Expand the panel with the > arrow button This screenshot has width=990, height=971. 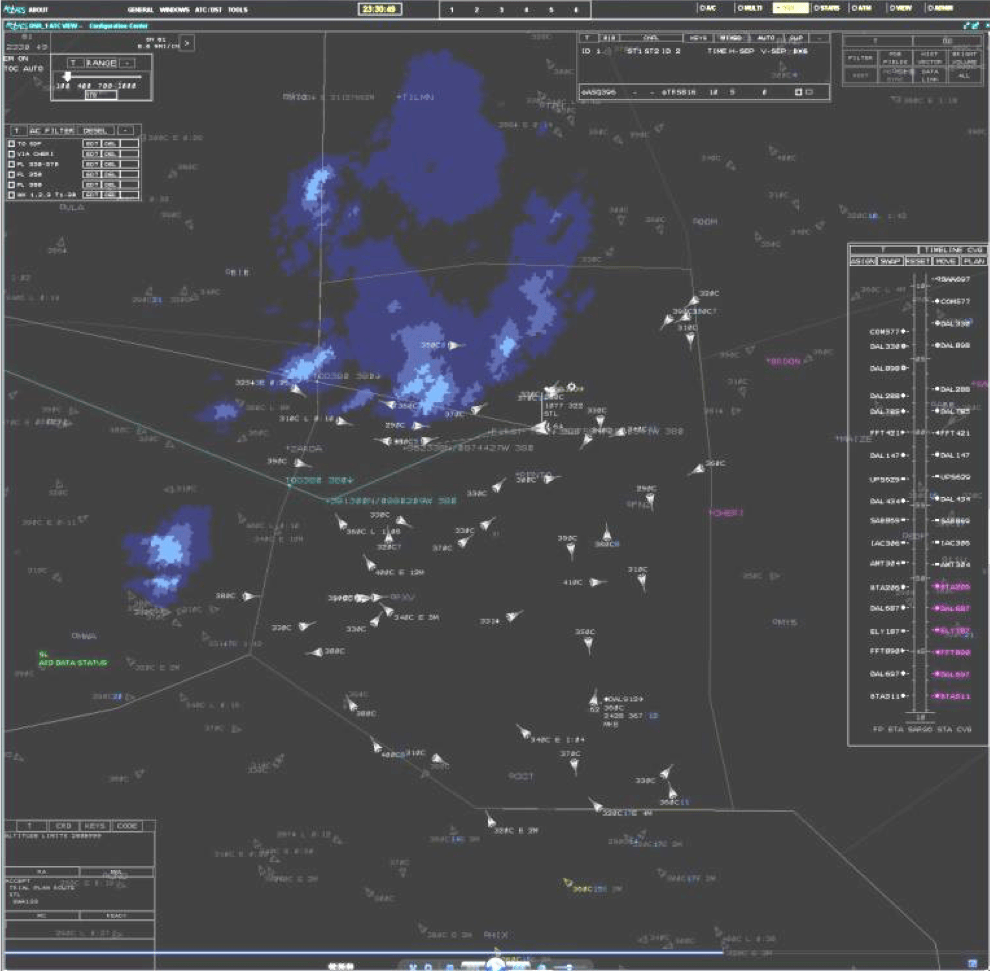pyautogui.click(x=187, y=43)
